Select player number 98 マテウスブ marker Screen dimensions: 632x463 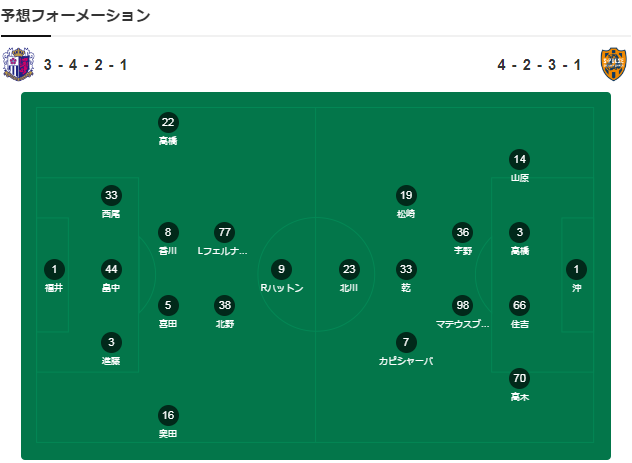(x=463, y=305)
